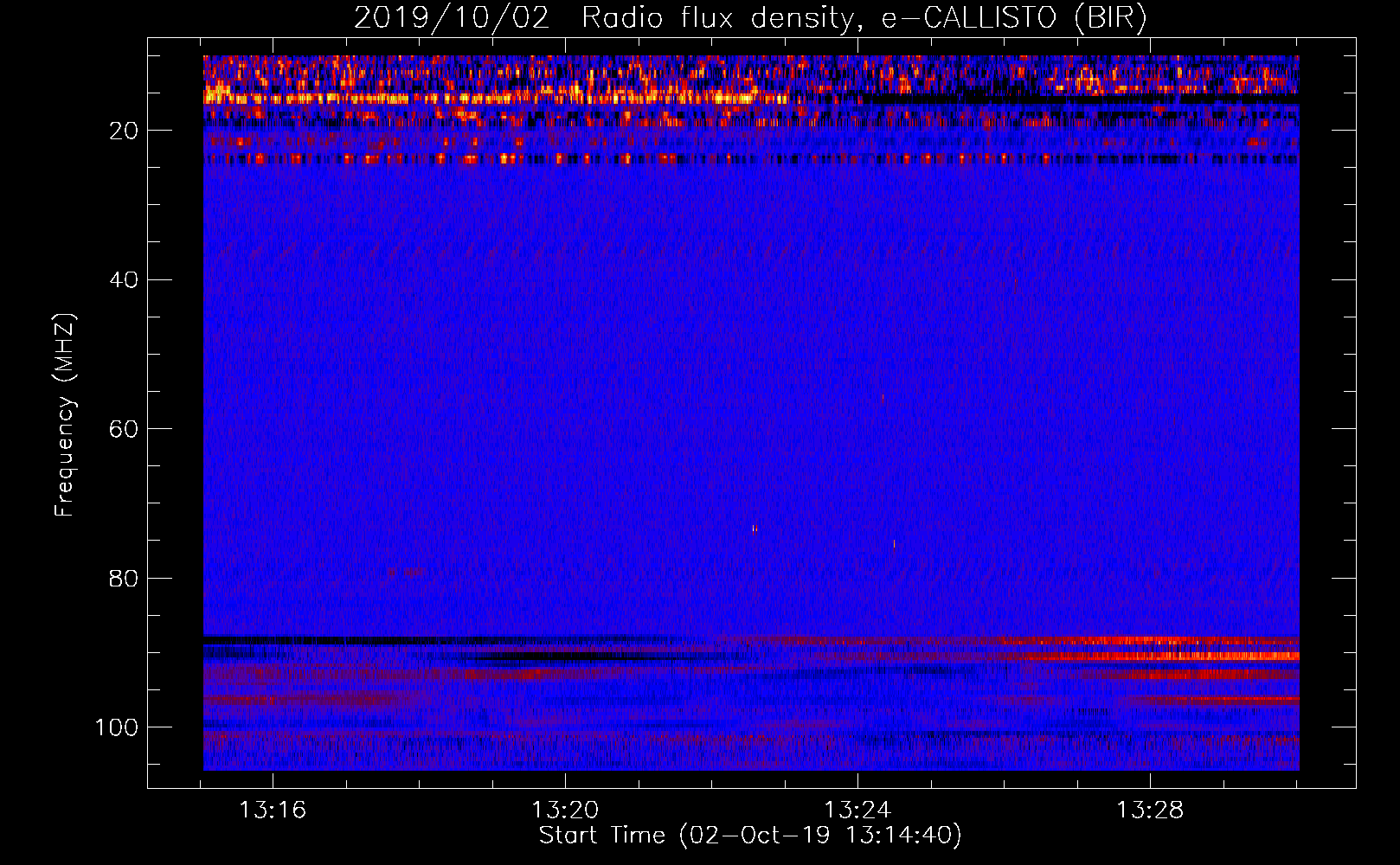
Task: Click the 'Frequency (MHZ)' axis label
Action: [x=65, y=414]
